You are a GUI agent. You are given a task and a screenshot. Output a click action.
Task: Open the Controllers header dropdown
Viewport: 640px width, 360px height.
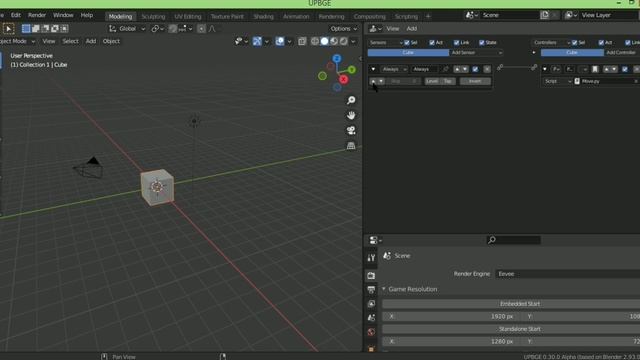pyautogui.click(x=551, y=42)
